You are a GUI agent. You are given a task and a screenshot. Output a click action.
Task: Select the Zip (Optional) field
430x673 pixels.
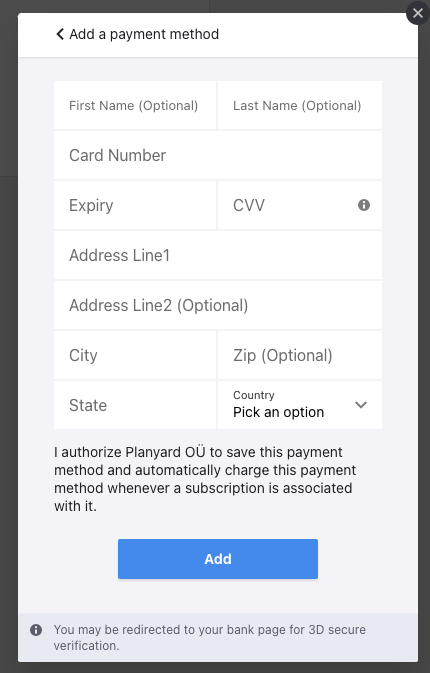click(300, 355)
